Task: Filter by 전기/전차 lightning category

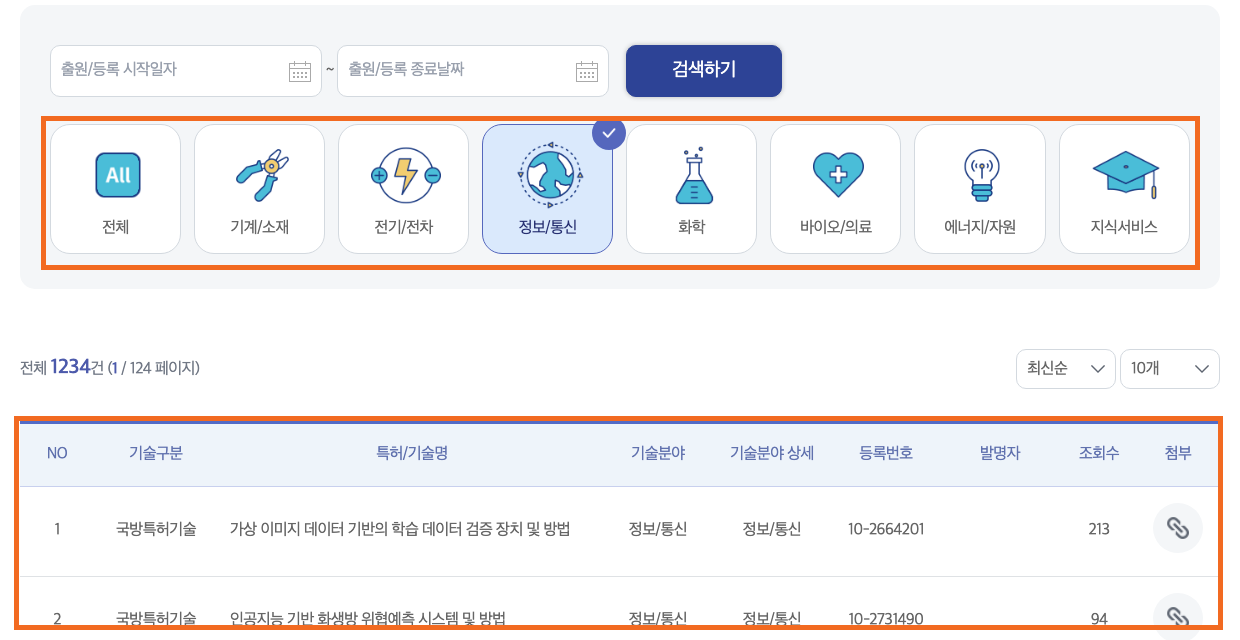Action: point(403,189)
